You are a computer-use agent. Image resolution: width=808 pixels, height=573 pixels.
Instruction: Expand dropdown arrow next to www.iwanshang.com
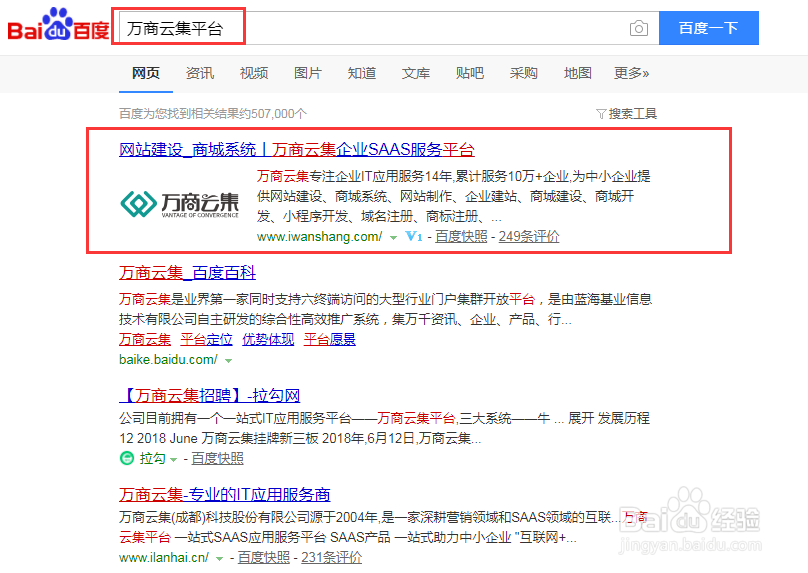tap(393, 238)
